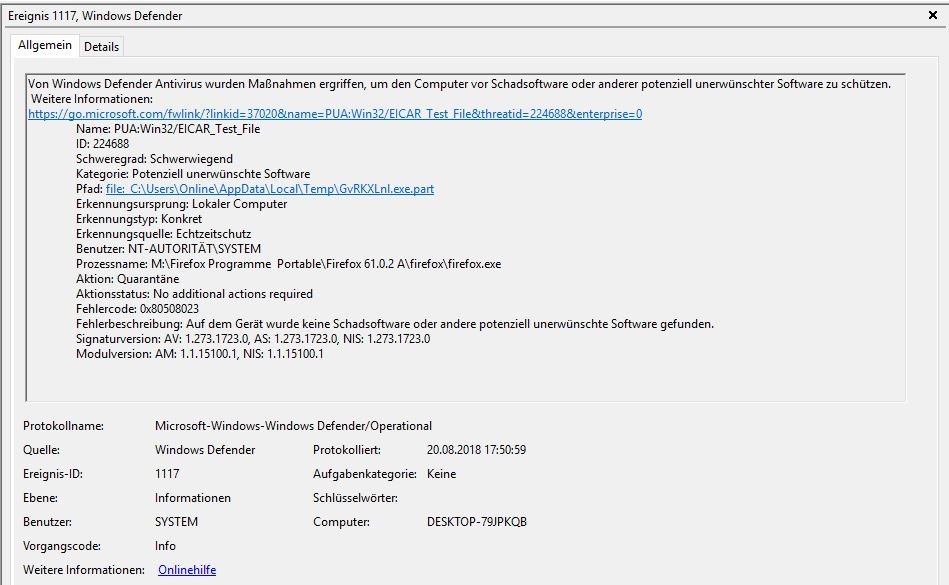This screenshot has height=585, width=949.
Task: Click the Vorgangscode value Info
Action: (x=165, y=546)
